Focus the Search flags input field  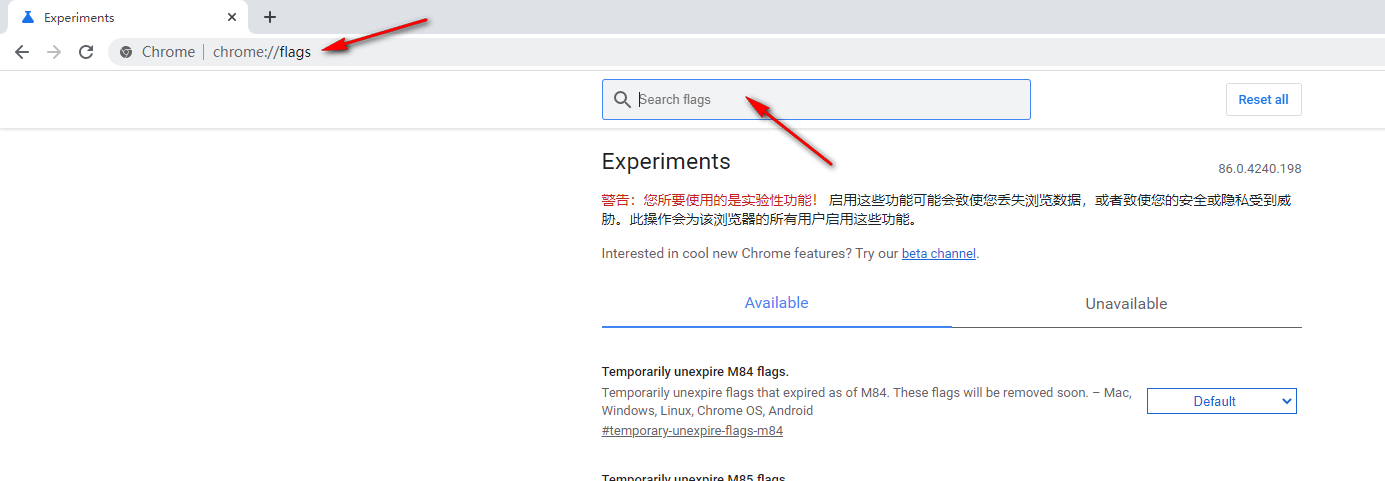(x=816, y=99)
